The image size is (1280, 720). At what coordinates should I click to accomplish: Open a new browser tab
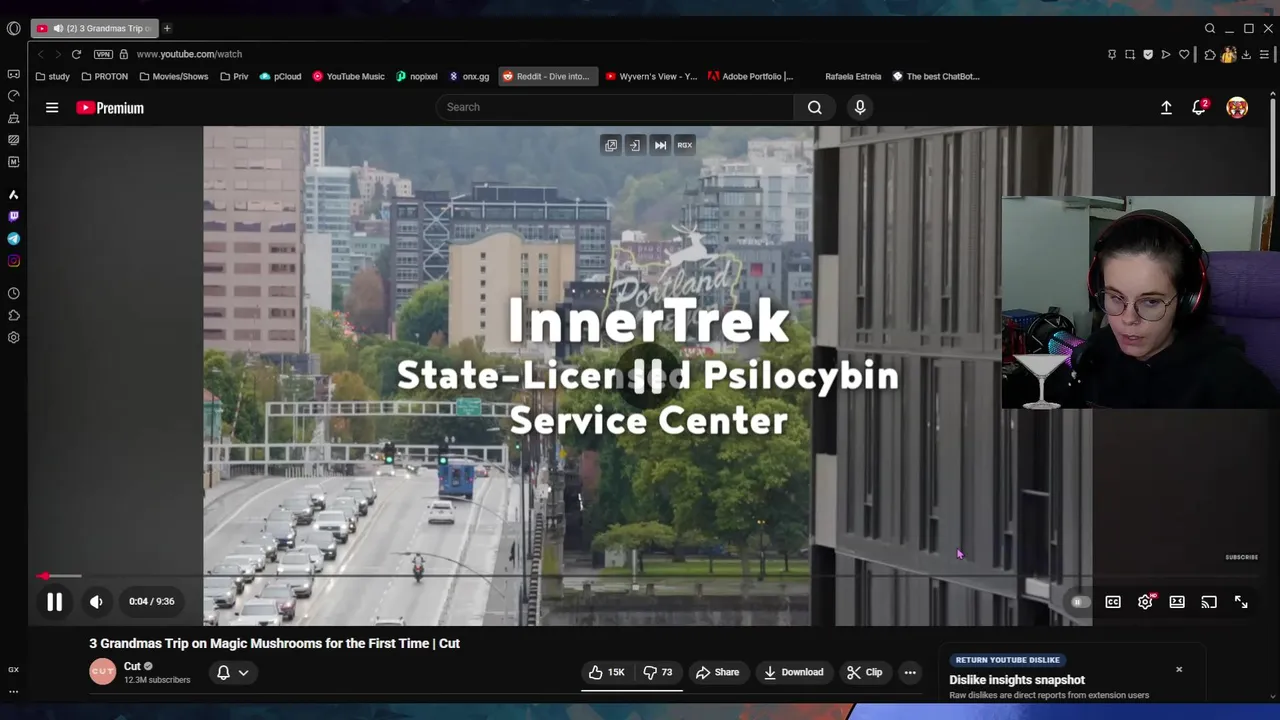167,28
